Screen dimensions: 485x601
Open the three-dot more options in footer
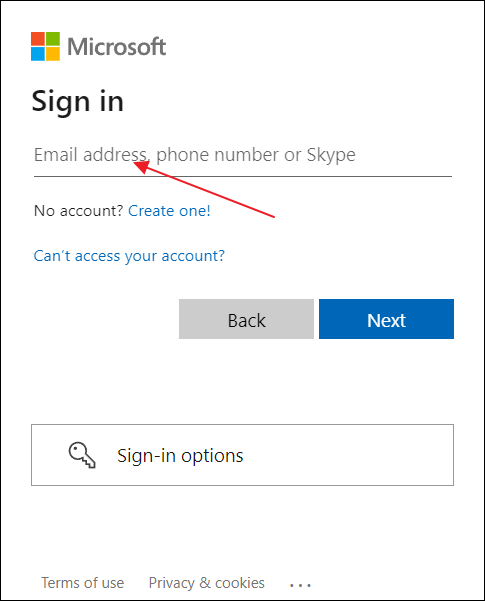coord(300,585)
